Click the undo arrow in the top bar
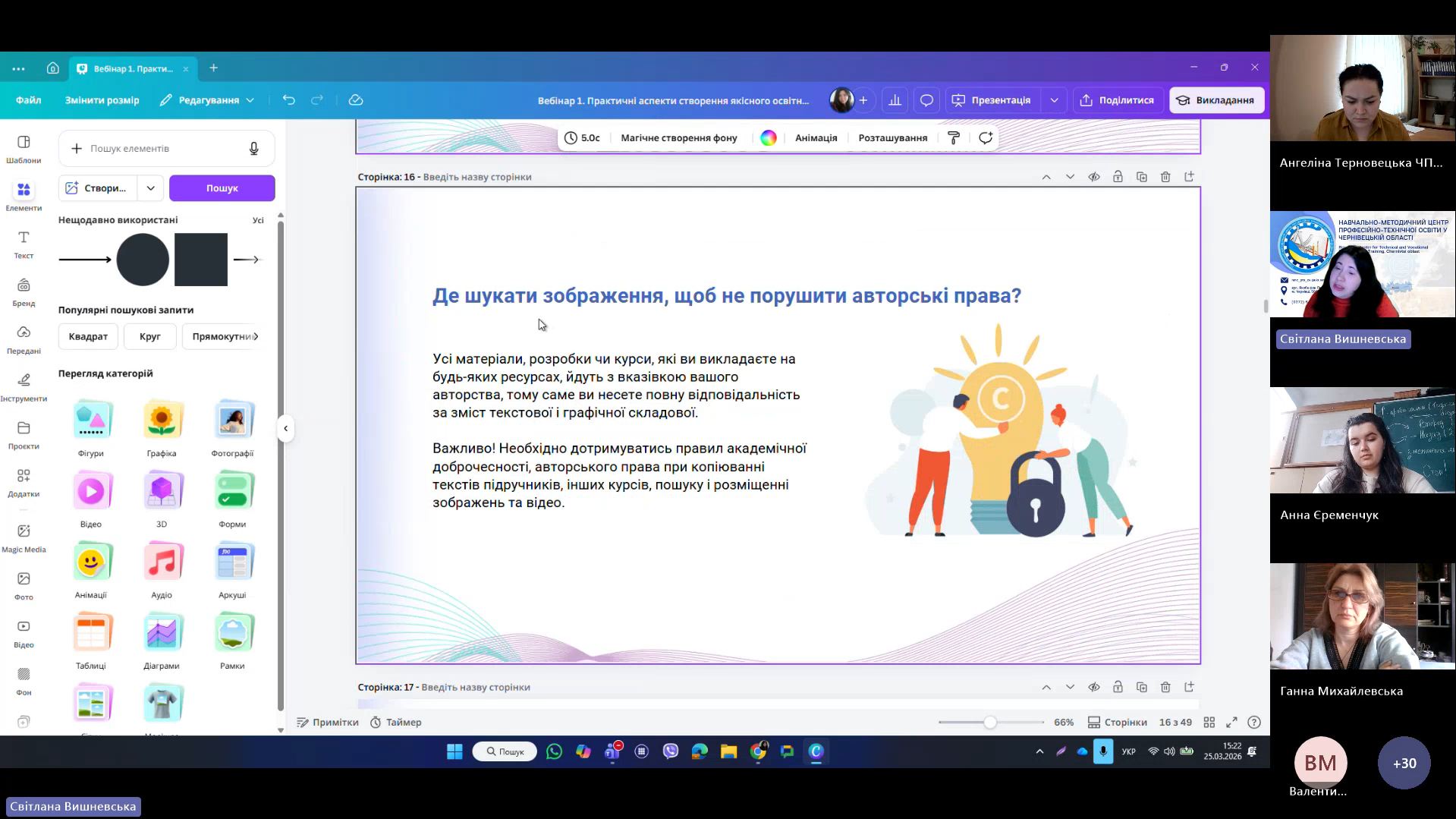This screenshot has width=1456, height=819. [x=288, y=100]
